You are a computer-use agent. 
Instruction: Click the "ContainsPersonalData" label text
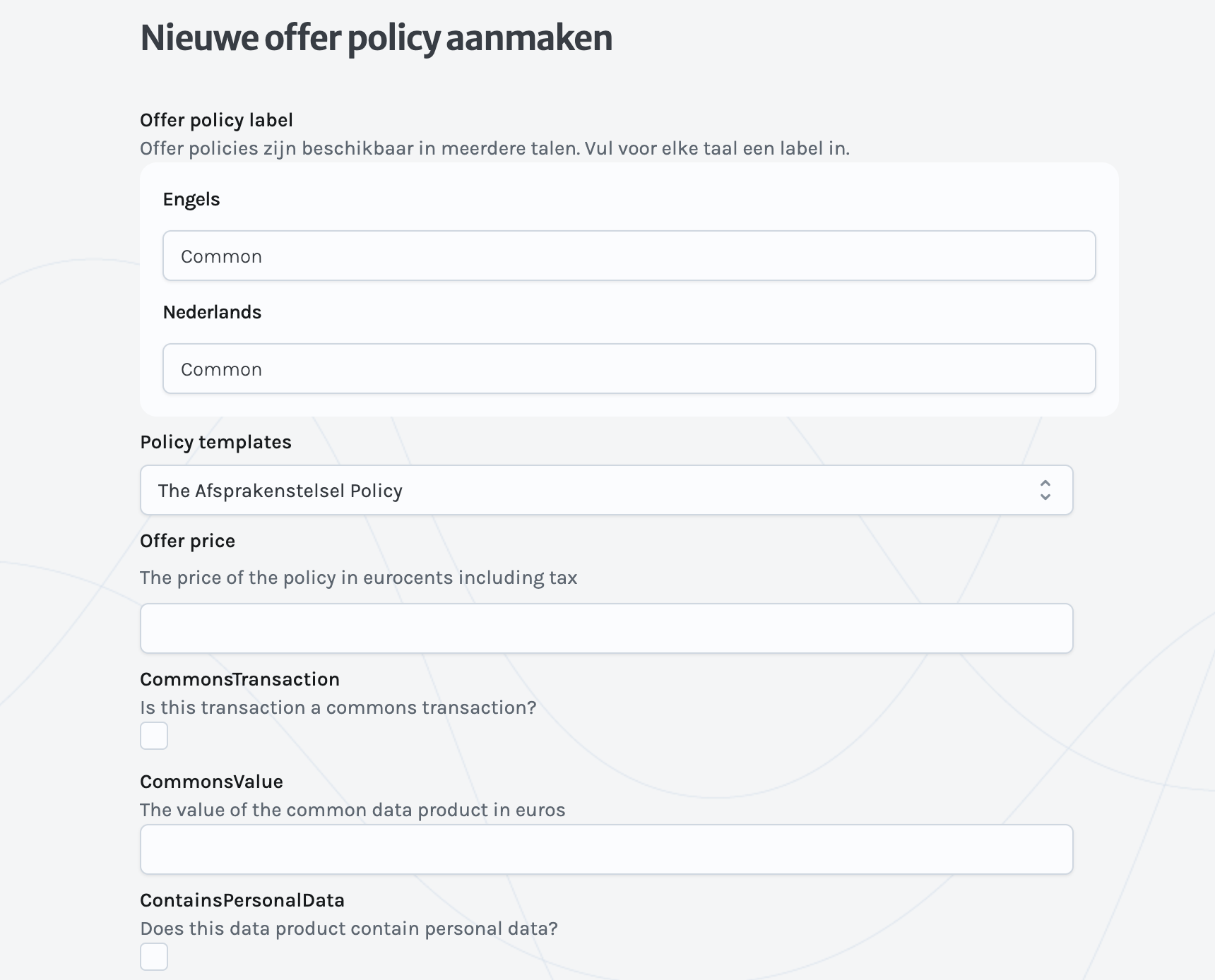coord(242,901)
